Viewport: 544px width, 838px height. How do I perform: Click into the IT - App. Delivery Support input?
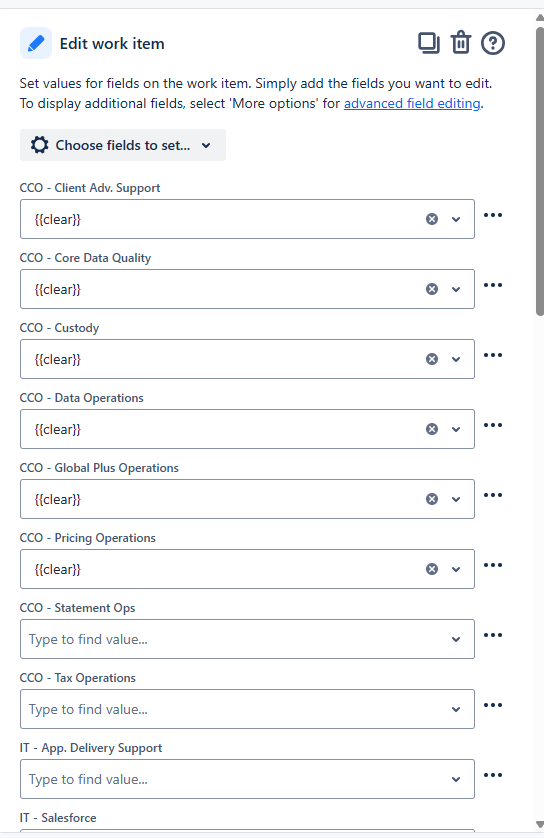pyautogui.click(x=247, y=779)
